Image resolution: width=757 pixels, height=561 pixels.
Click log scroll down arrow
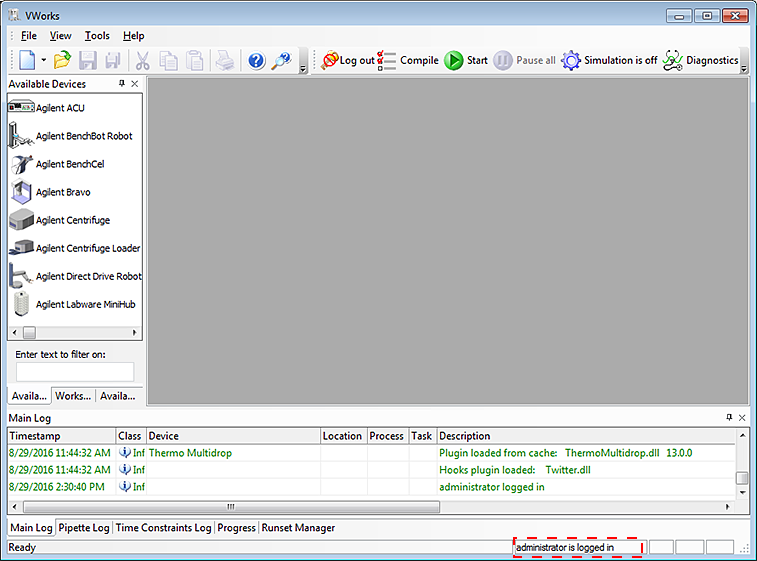coord(742,492)
